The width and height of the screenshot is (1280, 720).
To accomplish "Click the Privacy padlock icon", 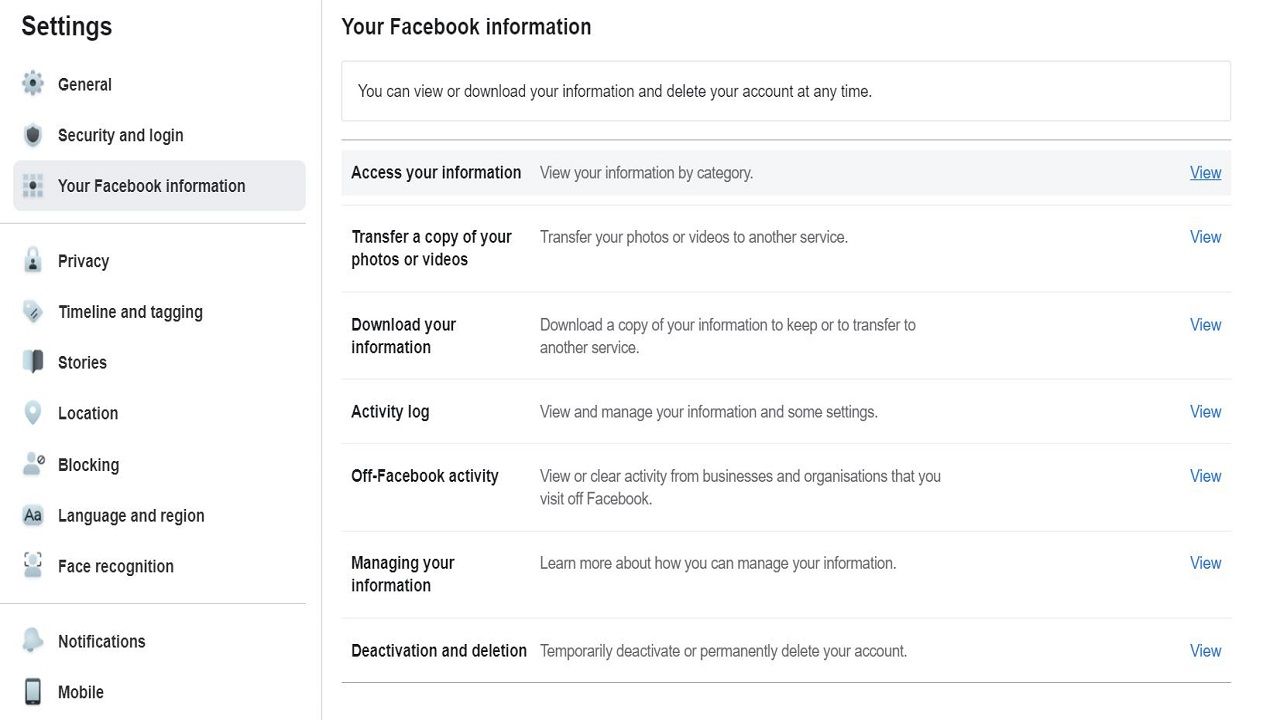I will 33,261.
